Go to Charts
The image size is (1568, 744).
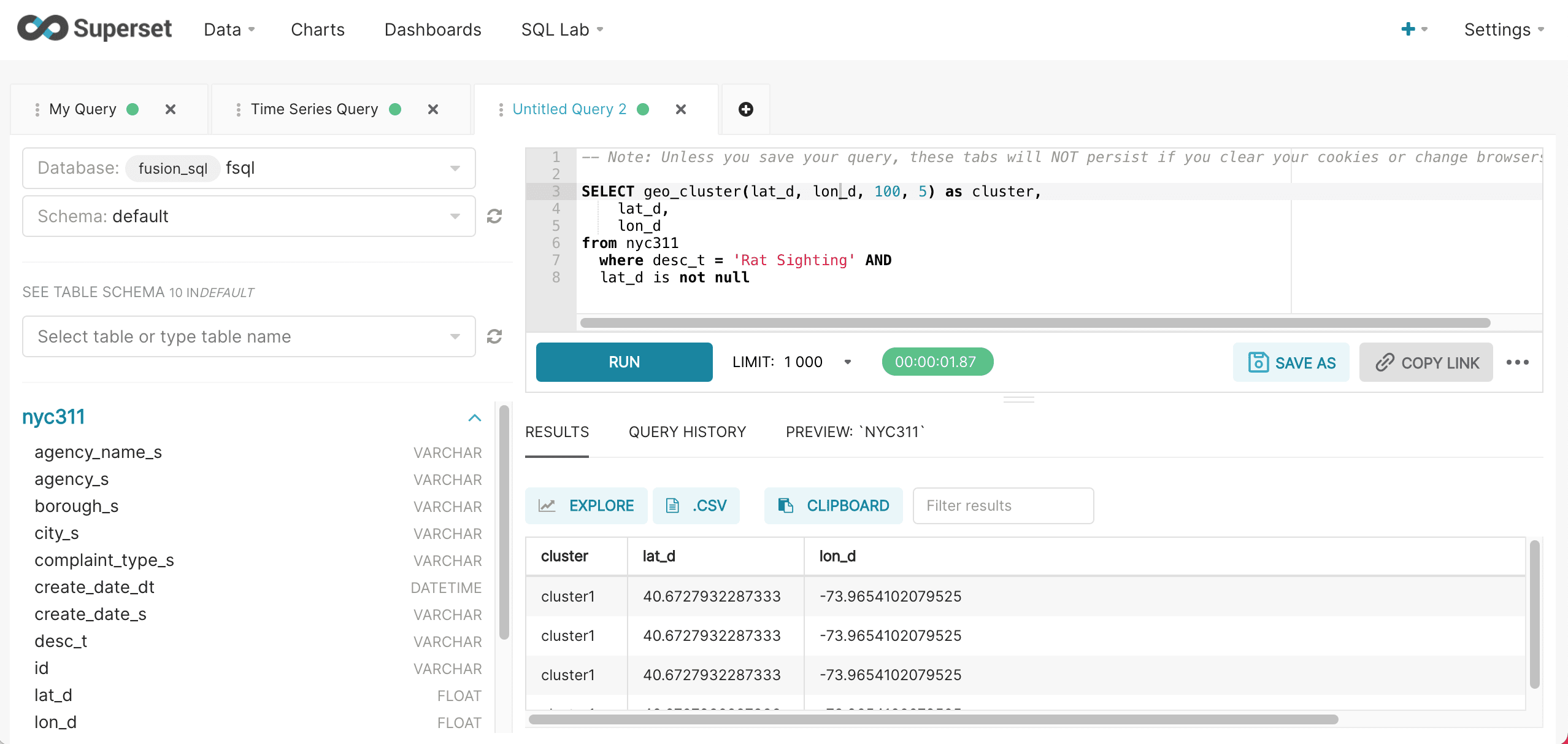318,29
